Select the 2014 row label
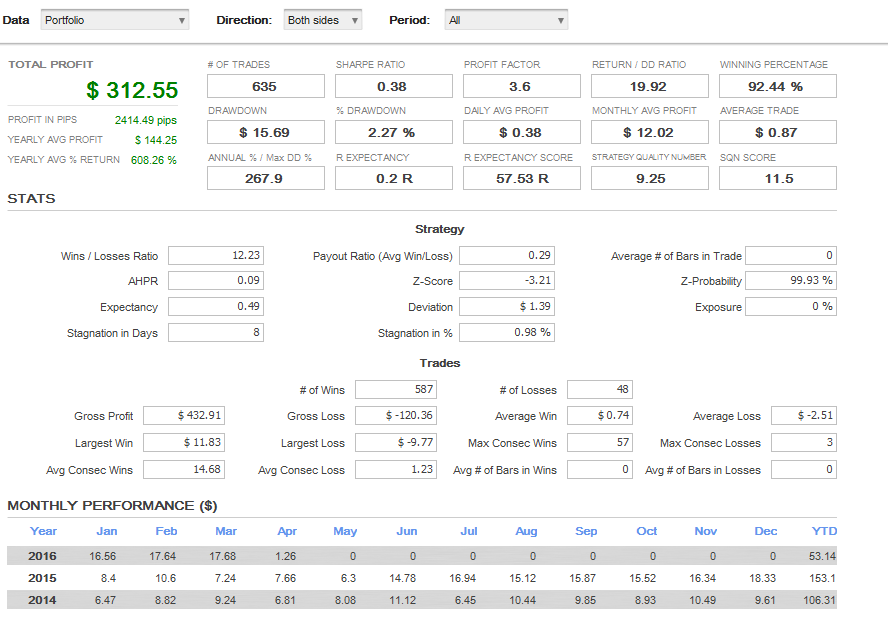Viewport: 888px width, 633px height. coord(42,600)
